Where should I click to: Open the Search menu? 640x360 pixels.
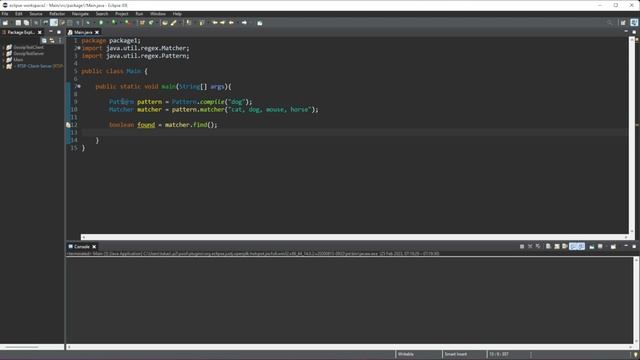tap(102, 14)
